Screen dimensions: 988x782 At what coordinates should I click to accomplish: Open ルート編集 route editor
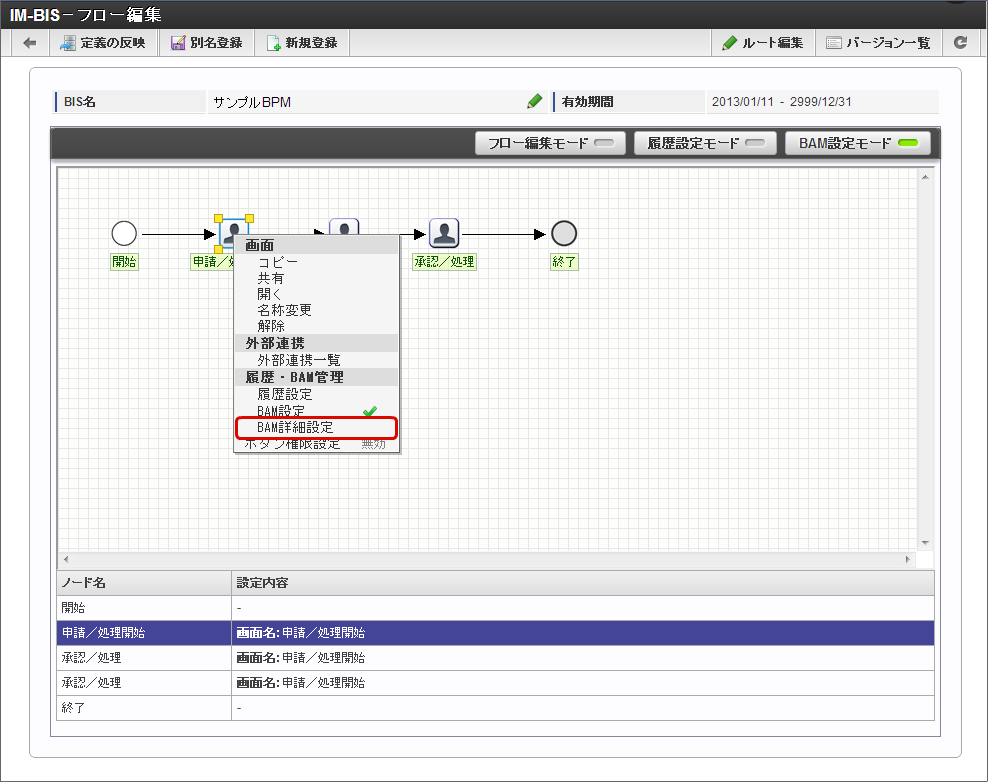[763, 43]
